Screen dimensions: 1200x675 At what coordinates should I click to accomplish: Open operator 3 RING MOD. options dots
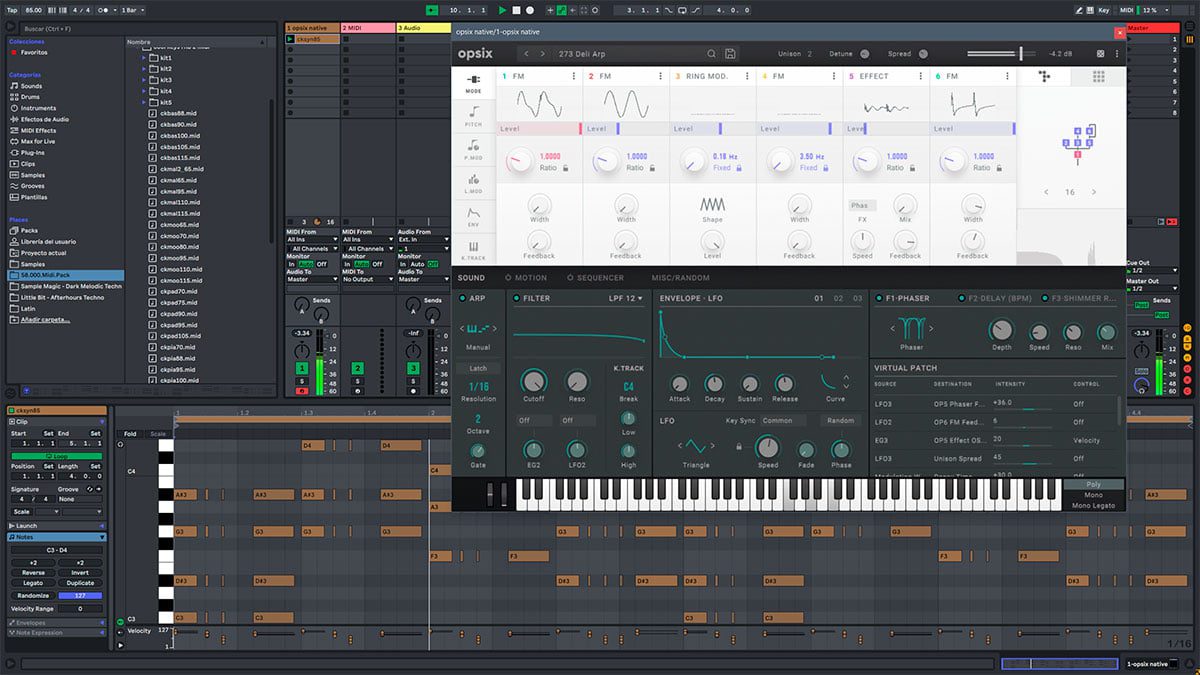pos(746,76)
